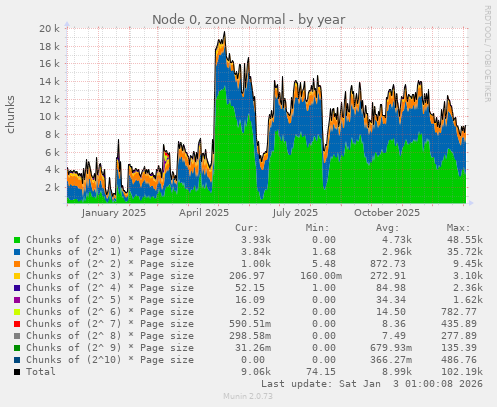Click the minimum value 5.48
Image resolution: width=497 pixels, height=407 pixels.
324,264
